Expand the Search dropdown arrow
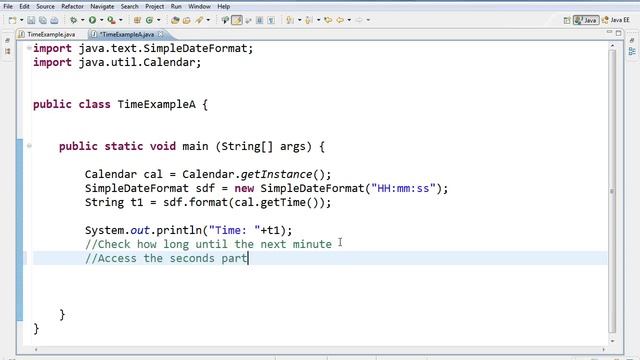The image size is (640, 360). coord(208,20)
